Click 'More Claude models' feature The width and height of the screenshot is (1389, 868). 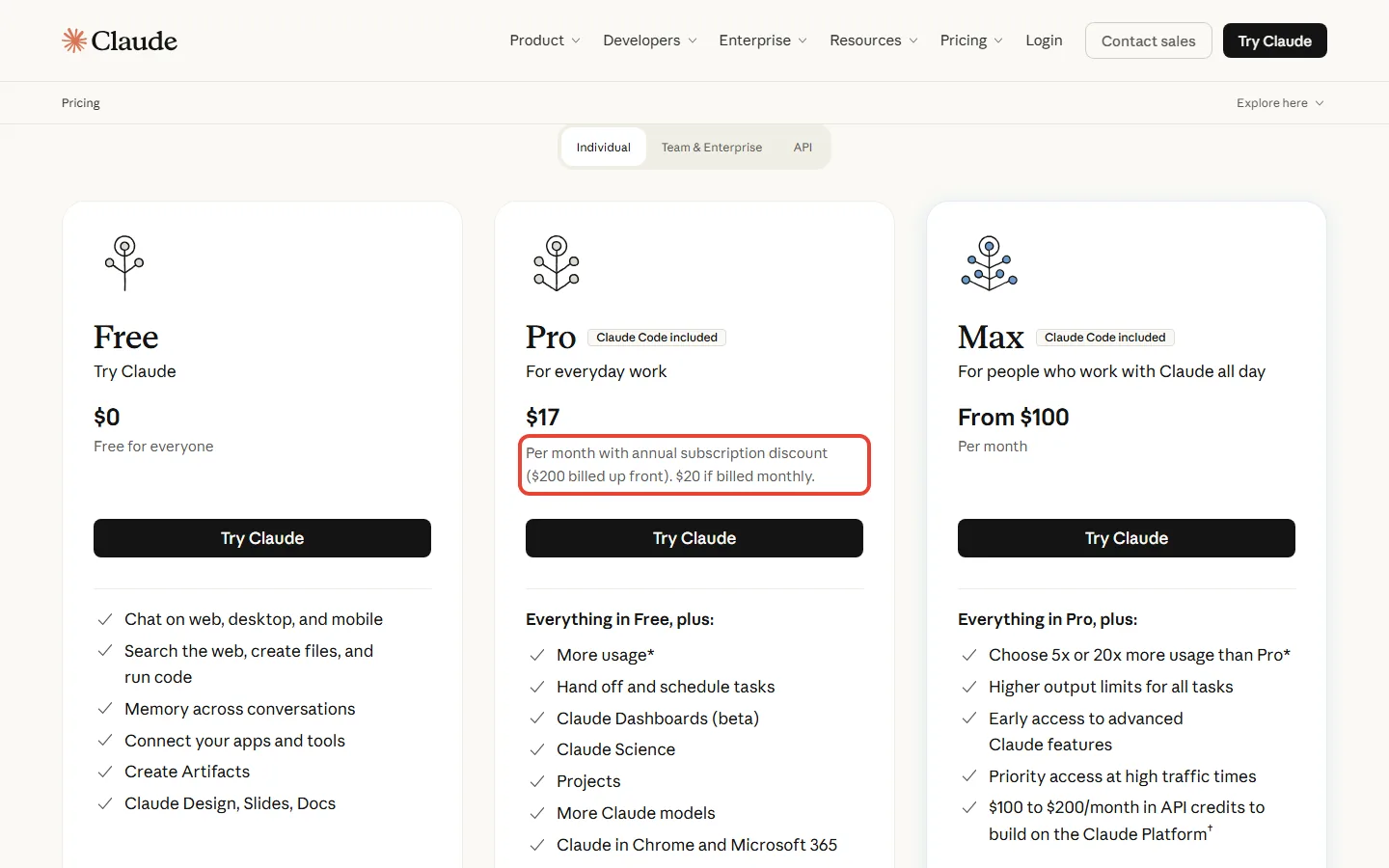tap(636, 813)
